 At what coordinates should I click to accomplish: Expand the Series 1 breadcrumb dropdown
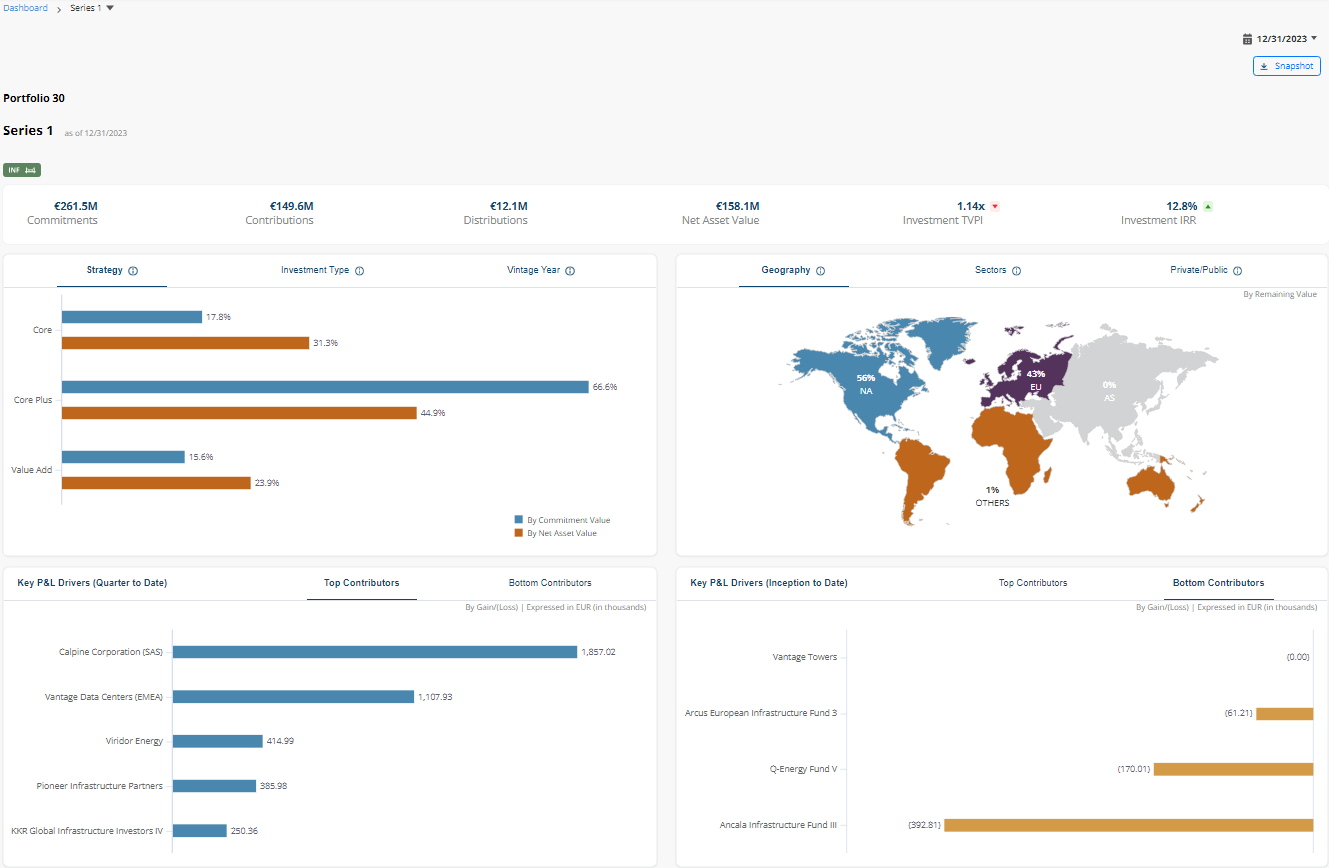click(x=109, y=7)
